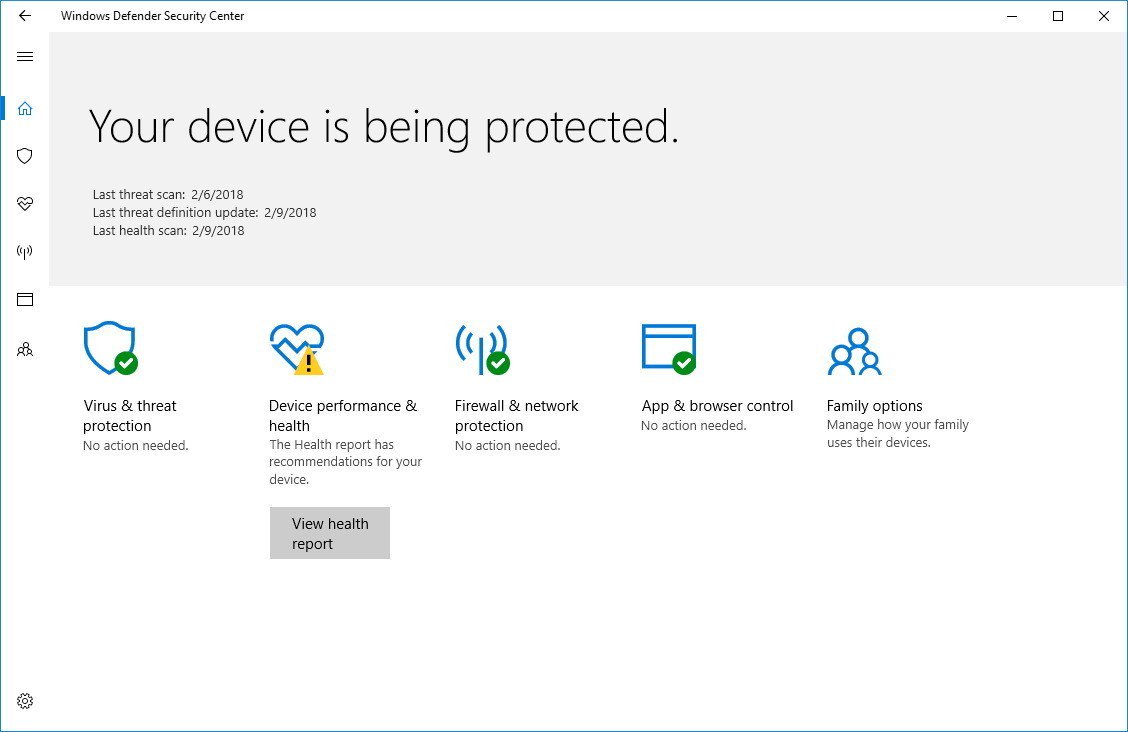Expand the hamburger navigation menu
Image resolution: width=1128 pixels, height=732 pixels.
(x=24, y=56)
